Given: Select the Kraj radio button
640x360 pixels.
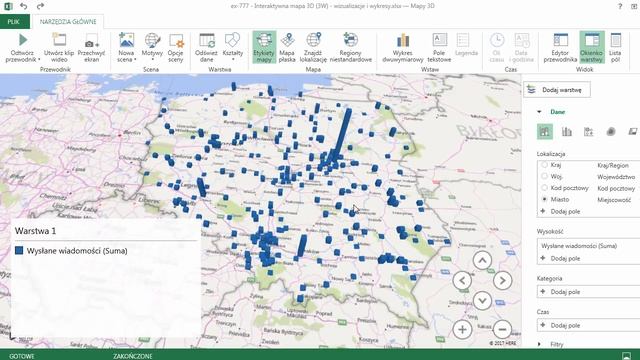Looking at the screenshot, I should [x=544, y=165].
